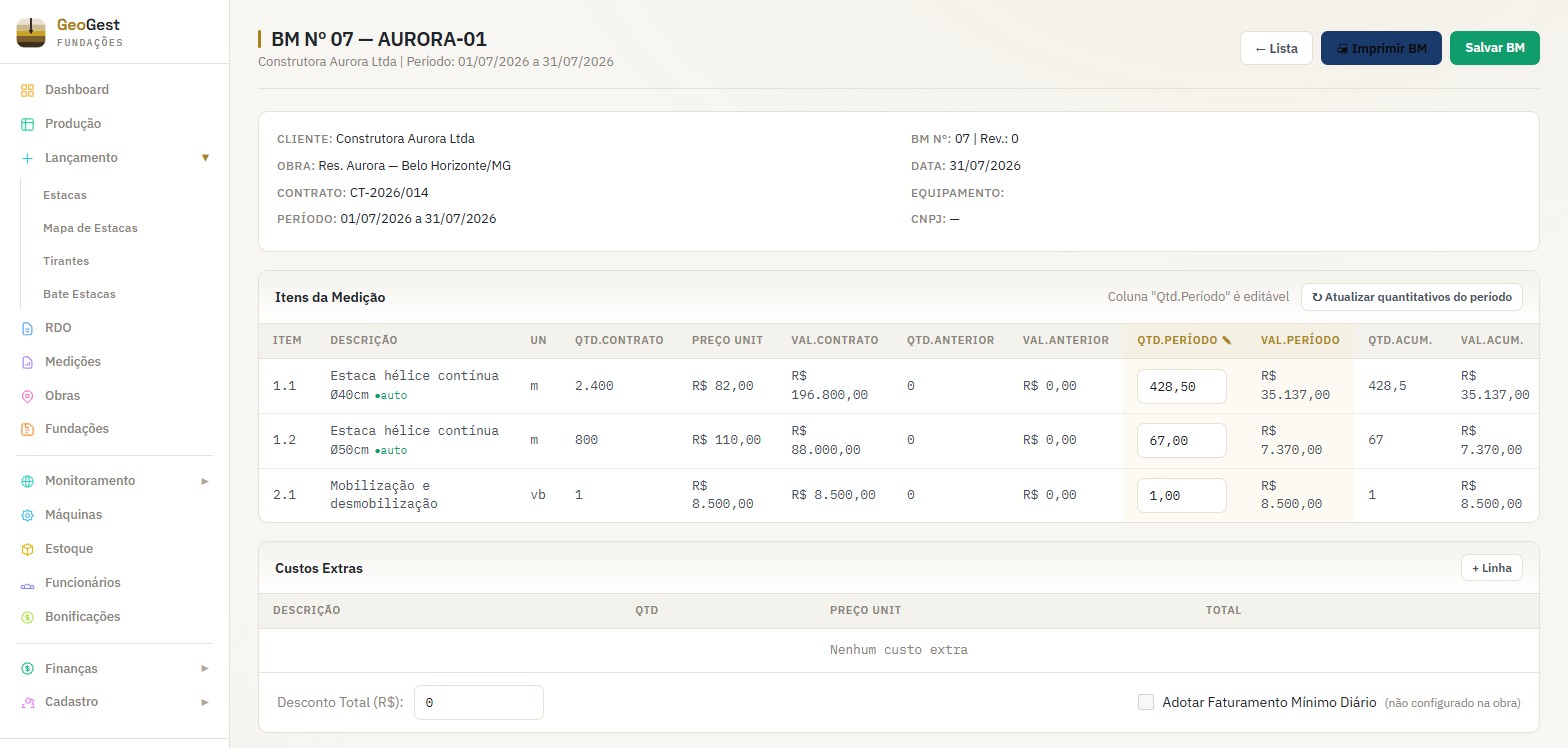This screenshot has width=1568, height=748.
Task: Click the Cadastro user icon
Action: point(27,702)
